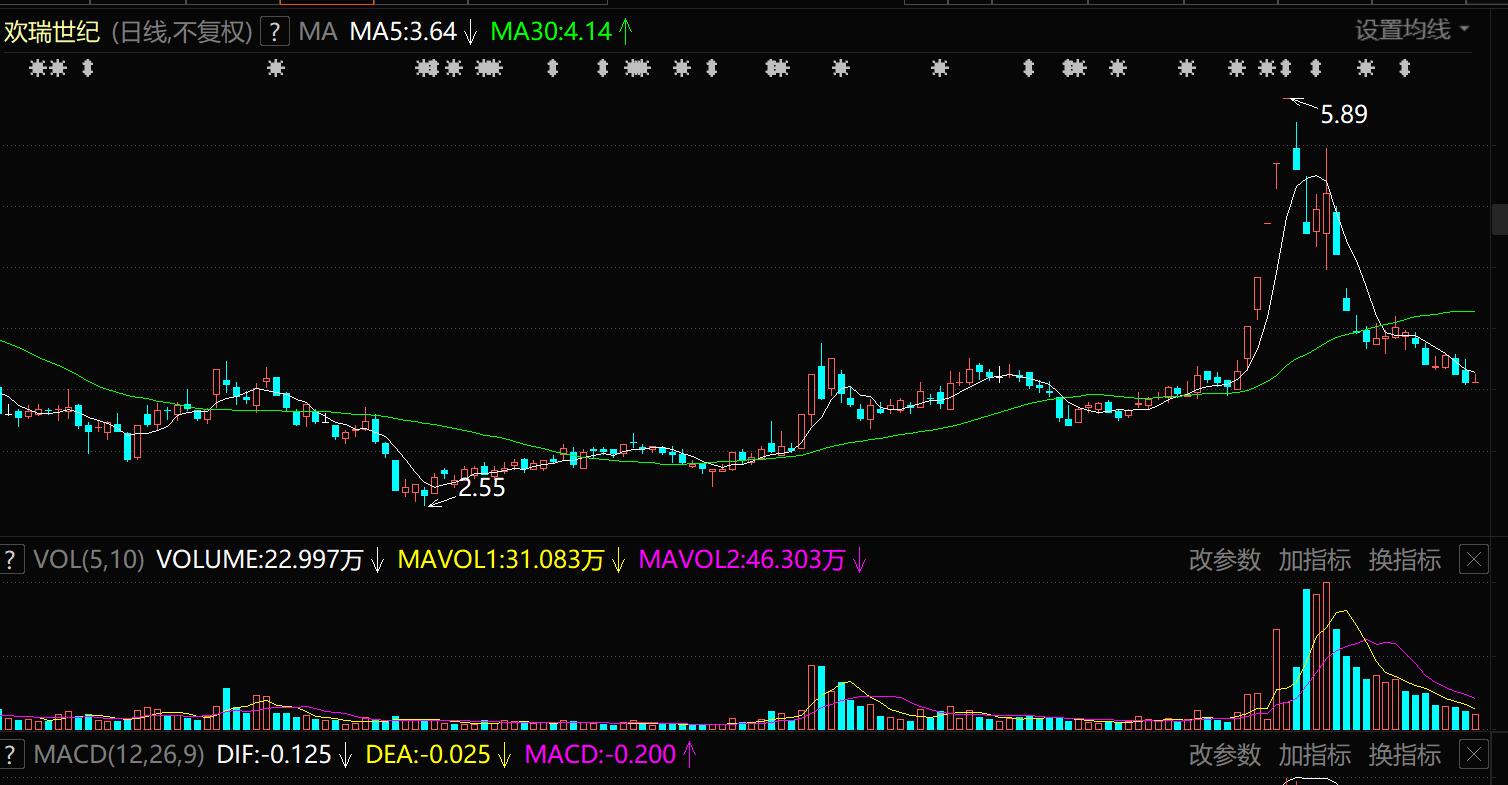Screen dimensions: 1508x785
Task: Click the rightmost up-down arrow event marker
Action: (x=1404, y=68)
